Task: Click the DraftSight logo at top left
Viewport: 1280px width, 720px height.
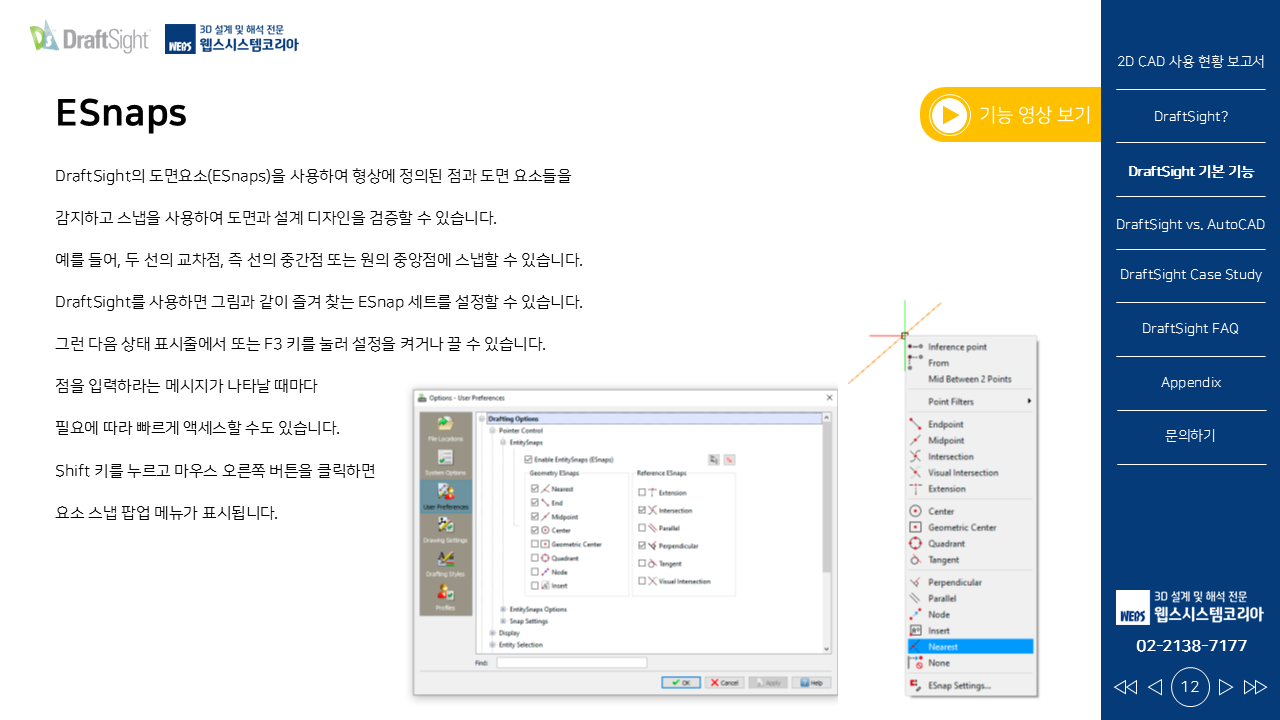Action: pos(89,37)
